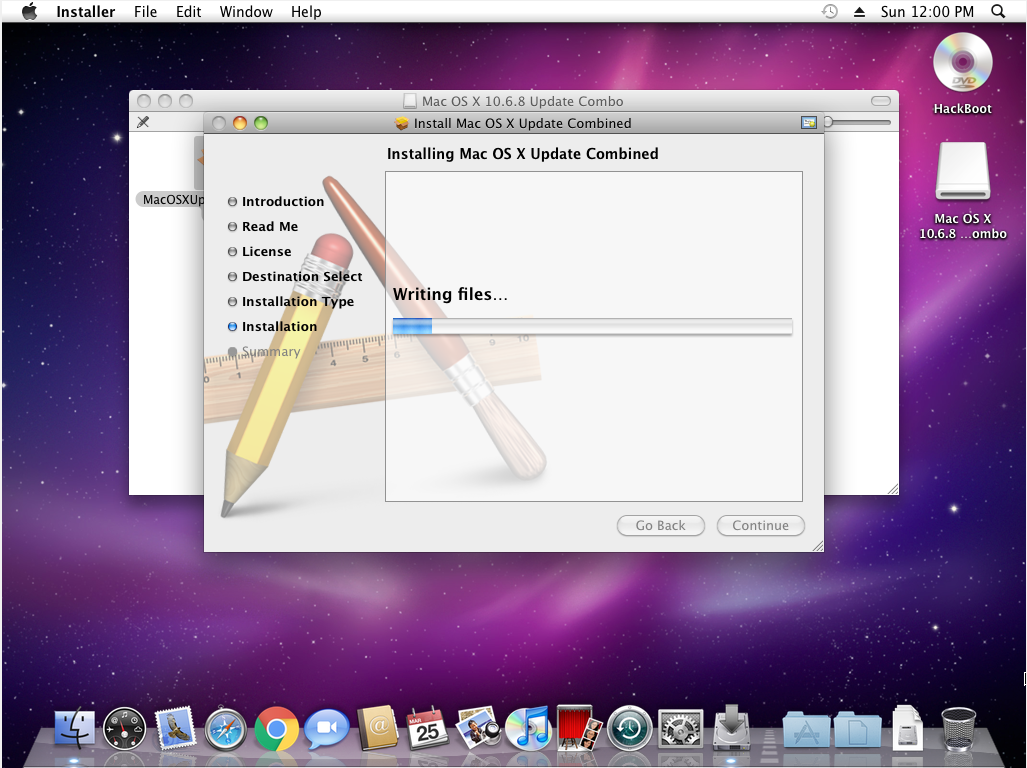The width and height of the screenshot is (1027, 768).
Task: Click the menu bar clock Sun 12:00 PM
Action: click(927, 11)
